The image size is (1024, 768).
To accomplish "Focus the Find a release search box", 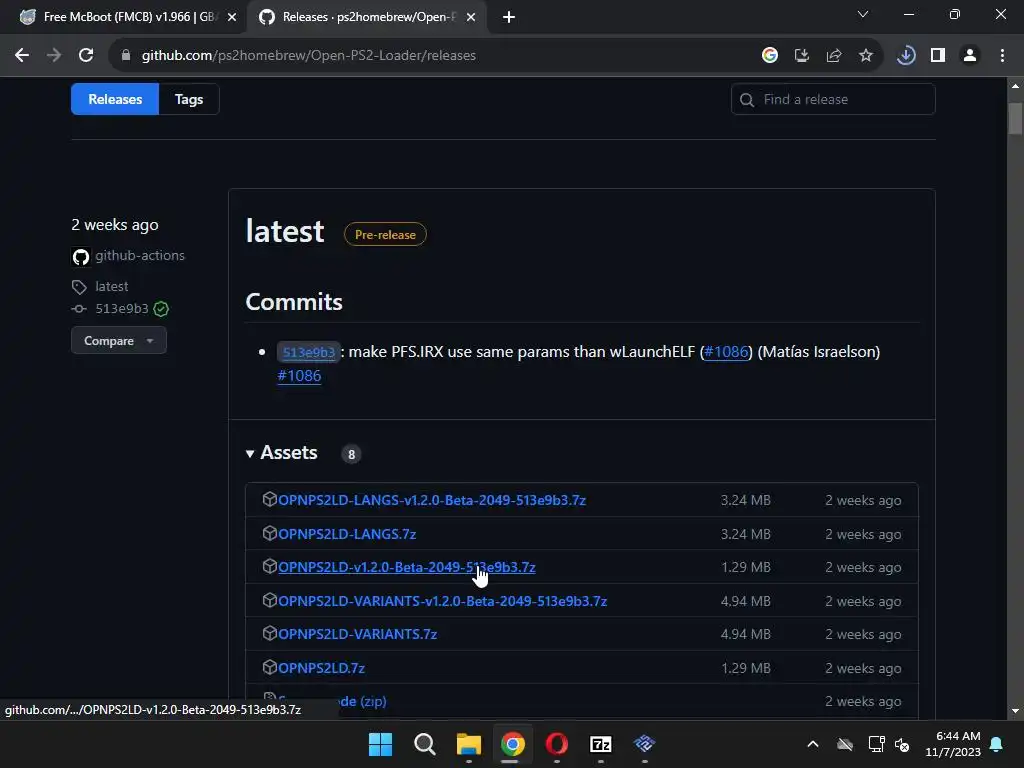I will click(833, 99).
